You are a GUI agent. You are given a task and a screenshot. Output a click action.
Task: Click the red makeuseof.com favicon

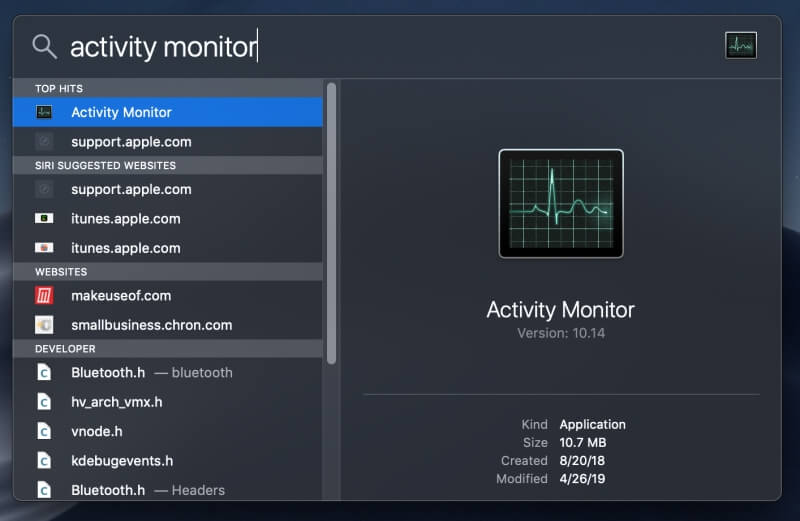[44, 295]
